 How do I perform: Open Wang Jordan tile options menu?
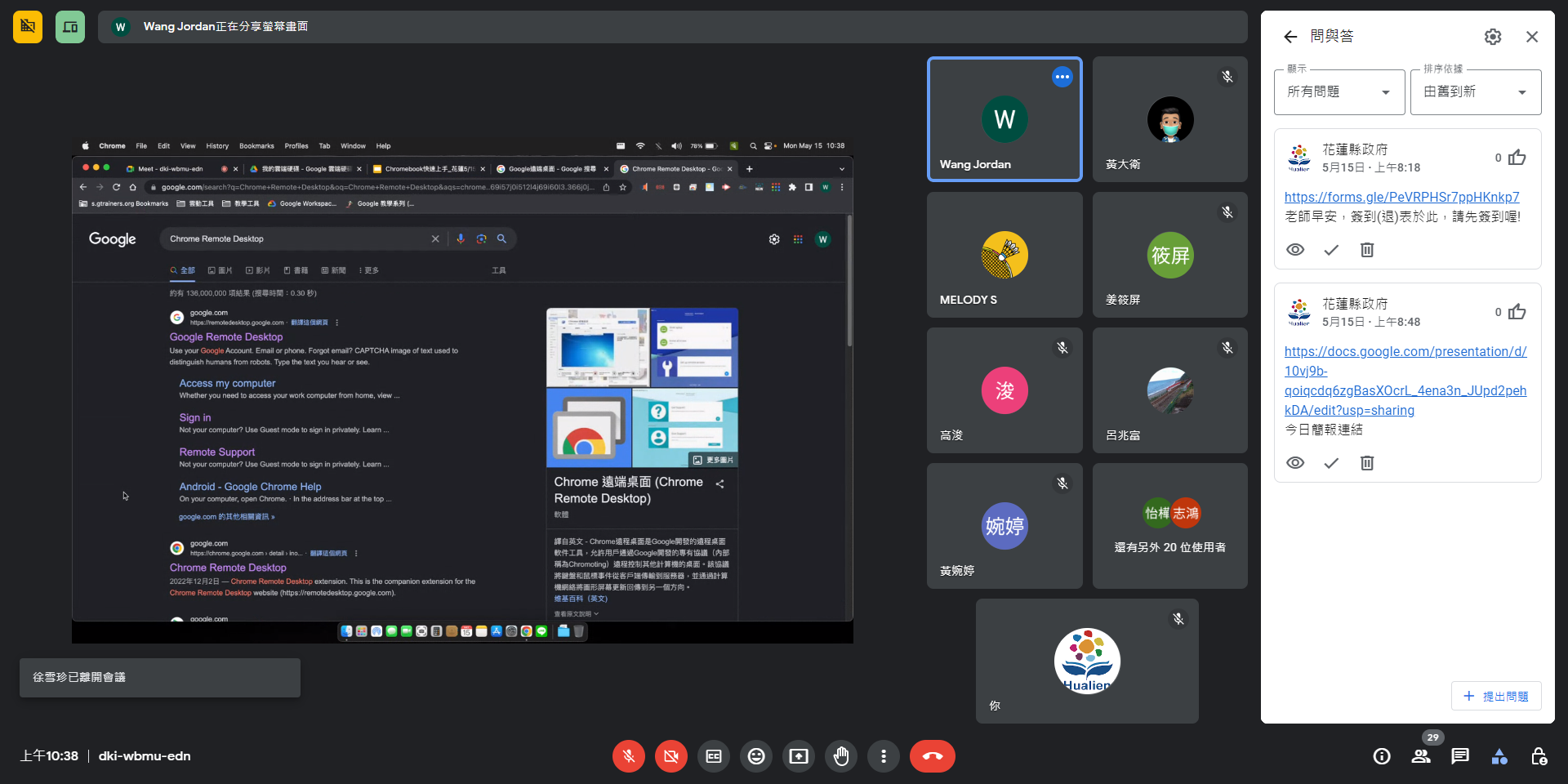click(x=1062, y=77)
